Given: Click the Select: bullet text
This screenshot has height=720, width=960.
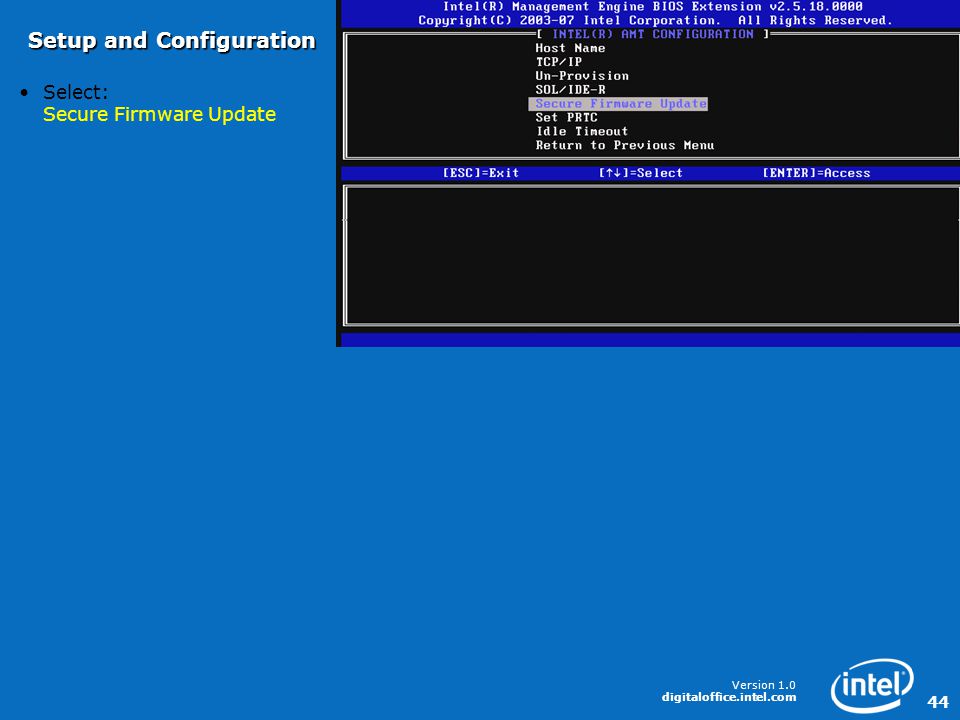Looking at the screenshot, I should pyautogui.click(x=75, y=92).
